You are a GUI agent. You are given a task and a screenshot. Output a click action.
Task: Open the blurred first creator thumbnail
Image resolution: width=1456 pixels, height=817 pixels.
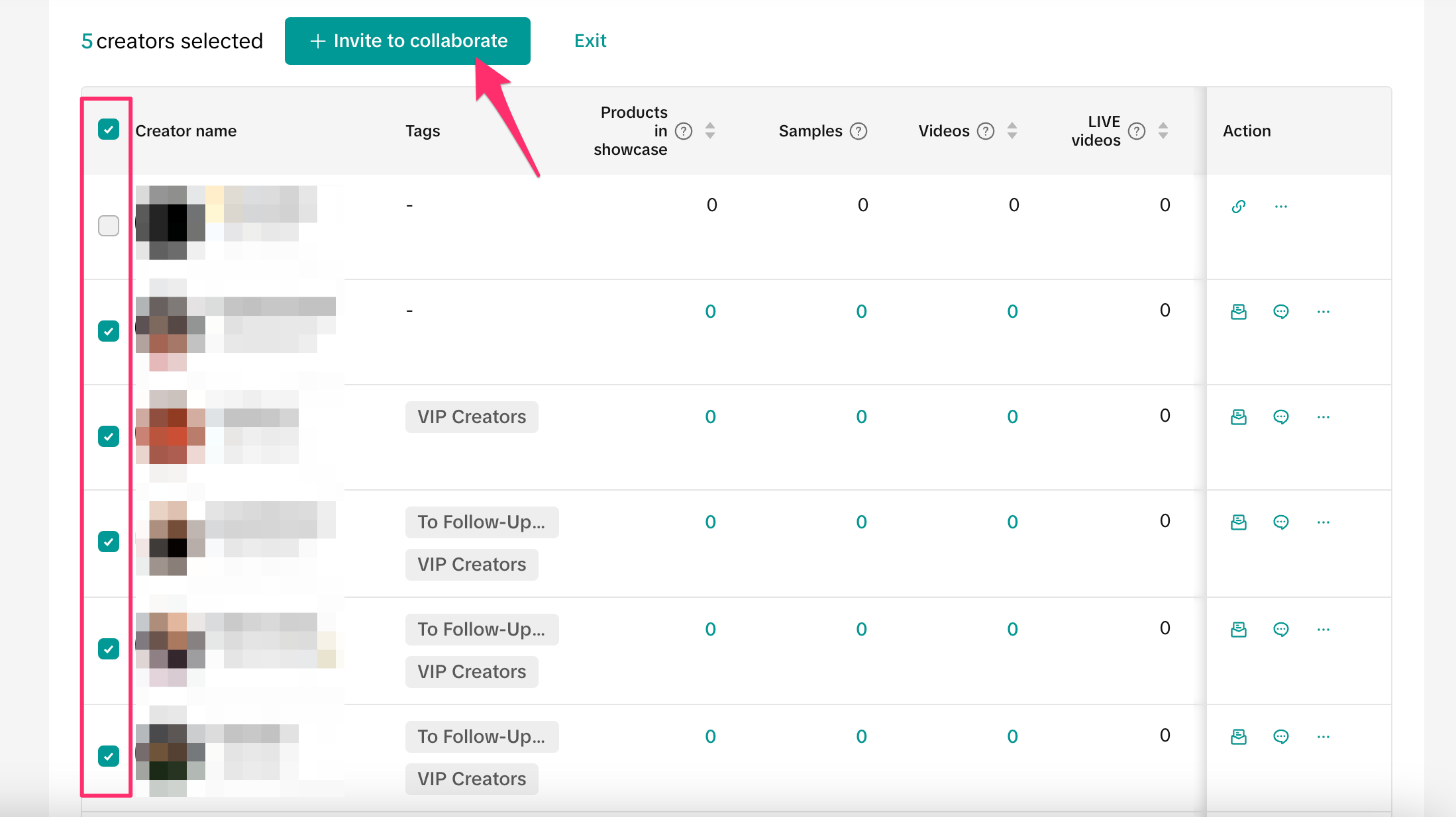[x=171, y=222]
